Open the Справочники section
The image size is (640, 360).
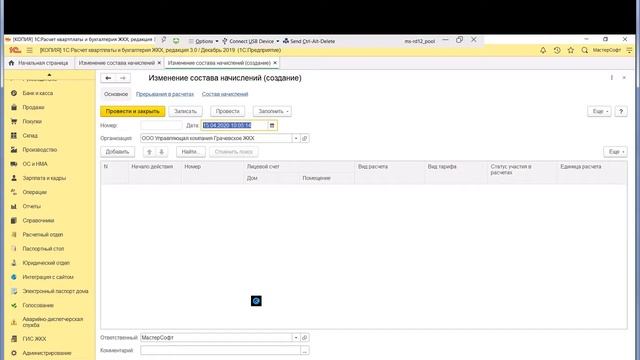pyautogui.click(x=38, y=220)
